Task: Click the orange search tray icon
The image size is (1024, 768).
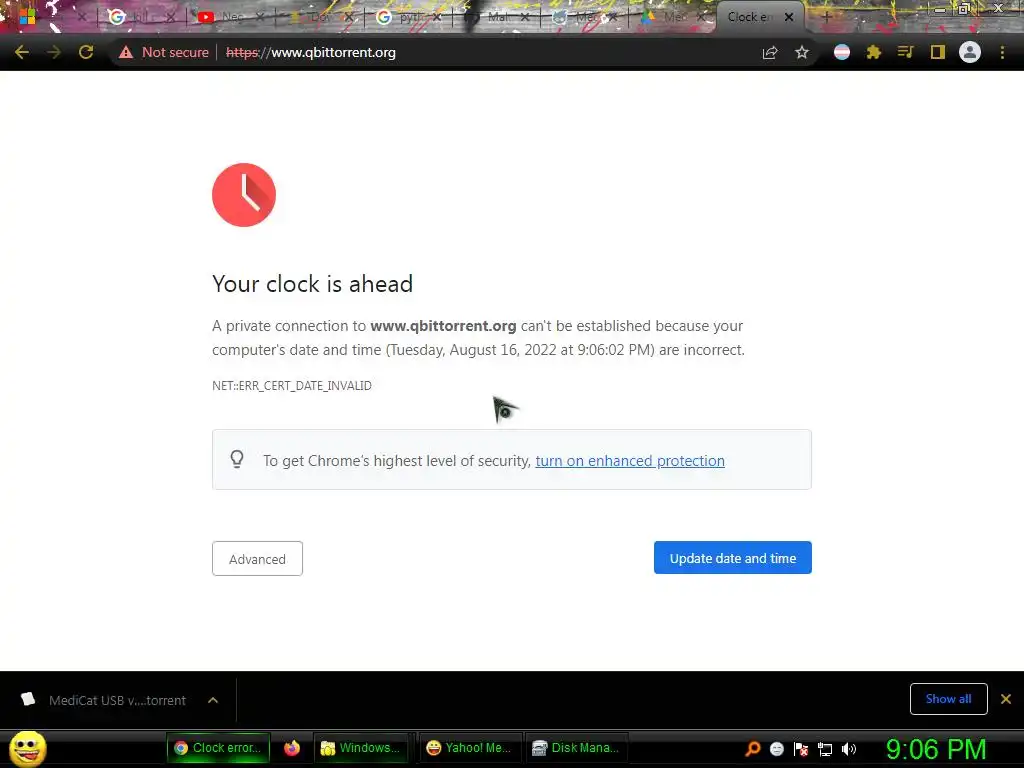Action: coord(753,748)
